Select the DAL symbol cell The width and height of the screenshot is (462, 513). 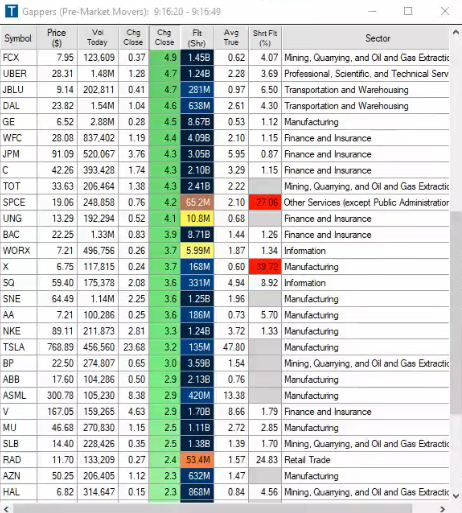pos(18,106)
